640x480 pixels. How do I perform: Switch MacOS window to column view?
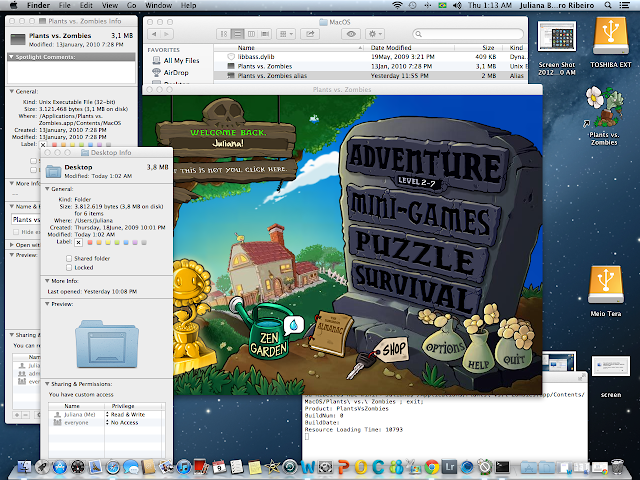pyautogui.click(x=251, y=34)
